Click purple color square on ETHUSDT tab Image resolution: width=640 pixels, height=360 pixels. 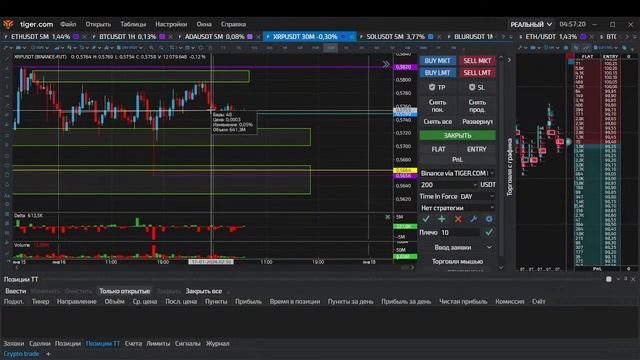pyautogui.click(x=76, y=37)
